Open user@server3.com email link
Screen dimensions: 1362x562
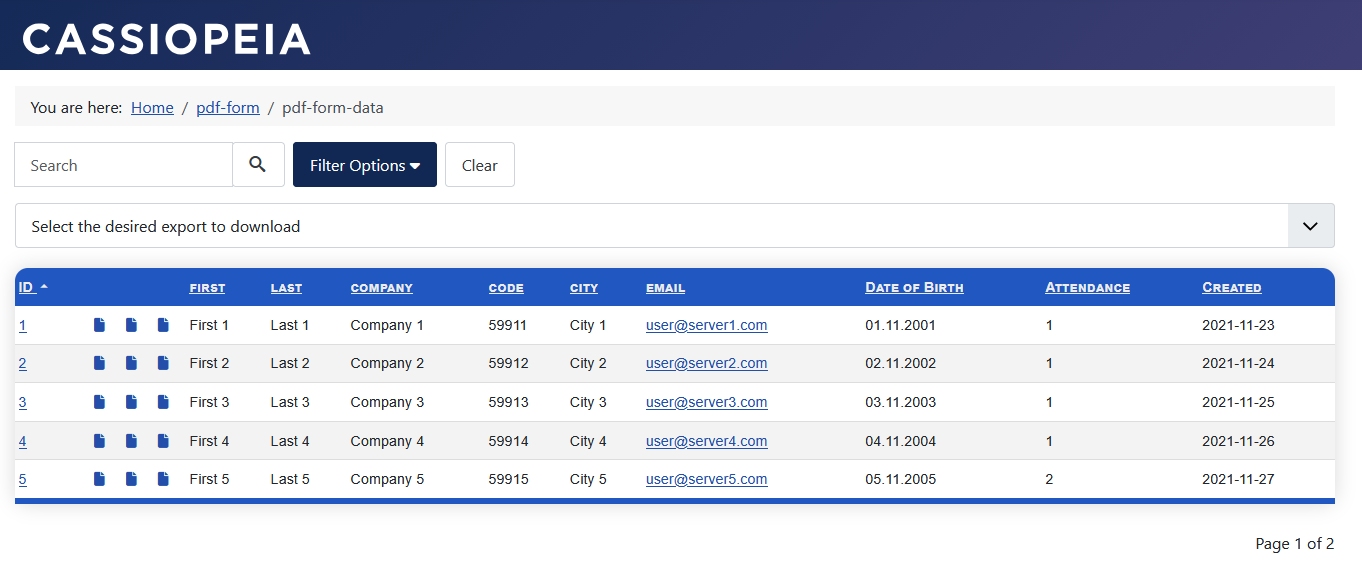pyautogui.click(x=706, y=402)
